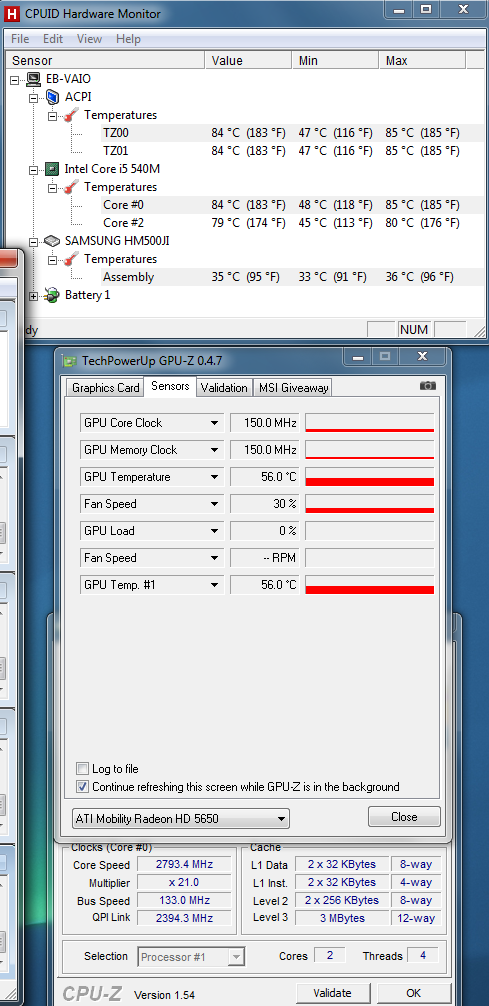Click the red H icon in HWMonitor title bar
The image size is (489, 1006).
point(12,13)
